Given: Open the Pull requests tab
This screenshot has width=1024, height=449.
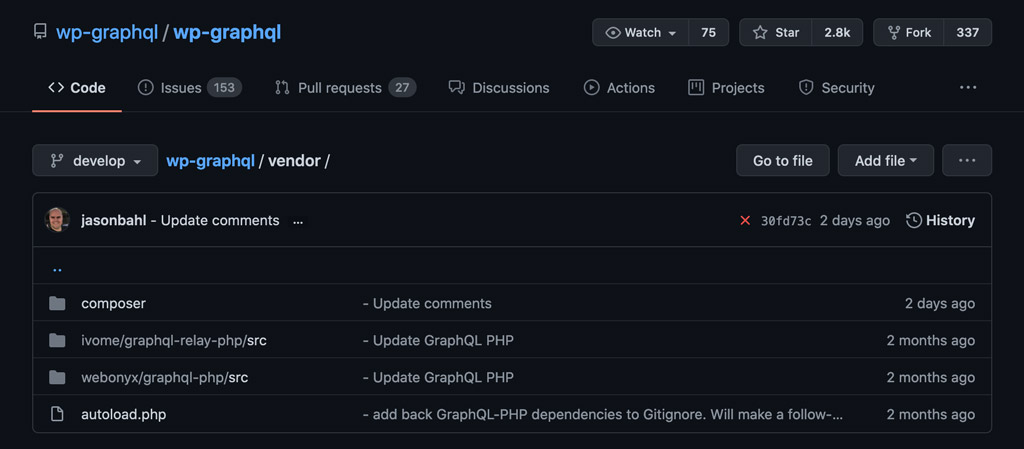Looking at the screenshot, I should click(345, 87).
